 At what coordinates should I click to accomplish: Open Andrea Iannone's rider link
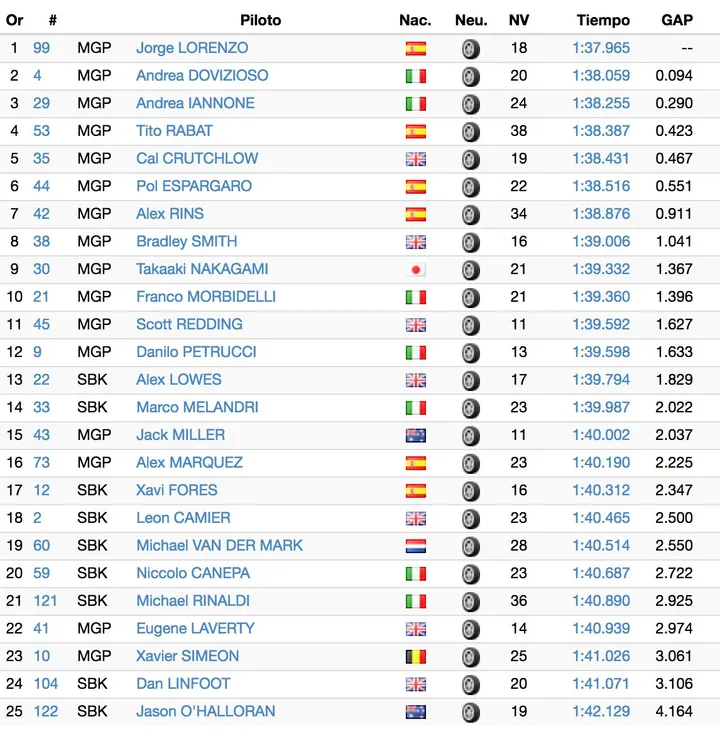[195, 103]
